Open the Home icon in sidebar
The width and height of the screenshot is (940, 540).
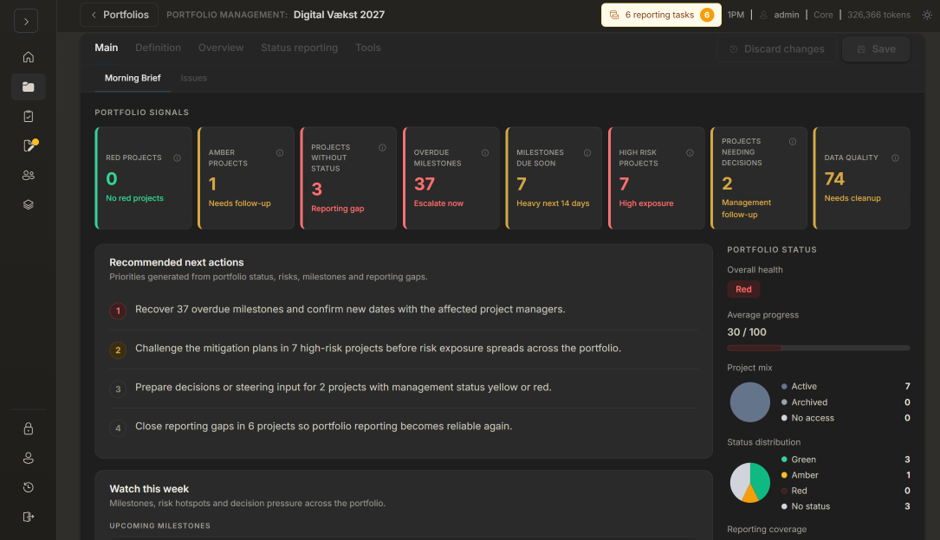[28, 57]
